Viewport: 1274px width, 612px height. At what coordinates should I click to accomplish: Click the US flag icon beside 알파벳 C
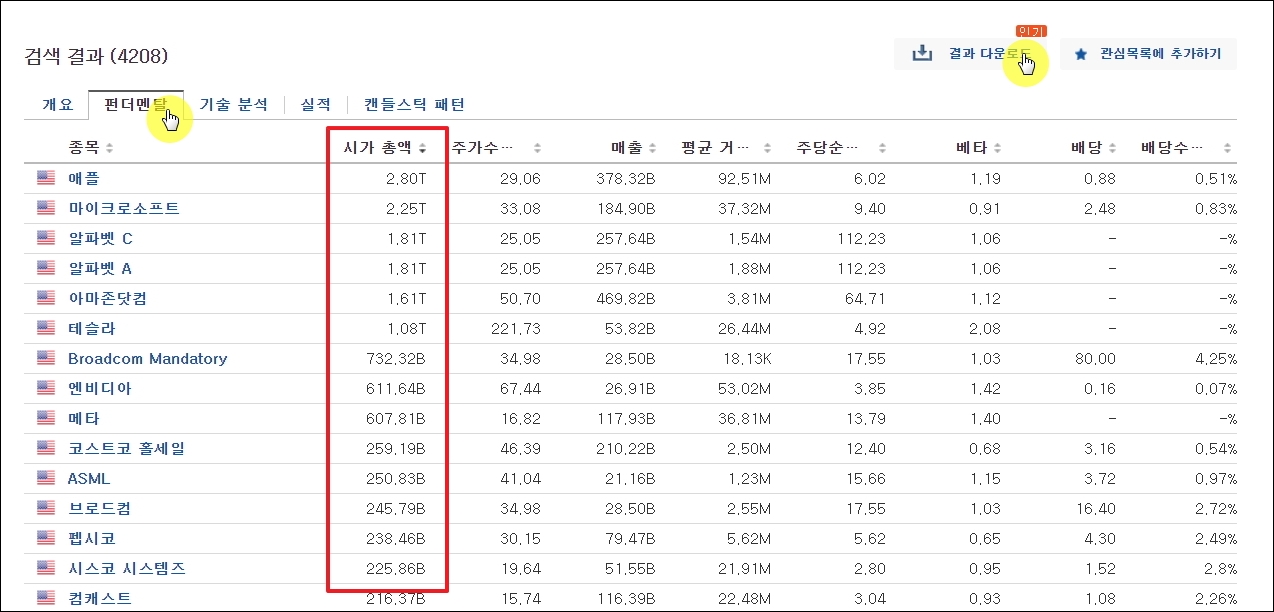click(x=46, y=238)
